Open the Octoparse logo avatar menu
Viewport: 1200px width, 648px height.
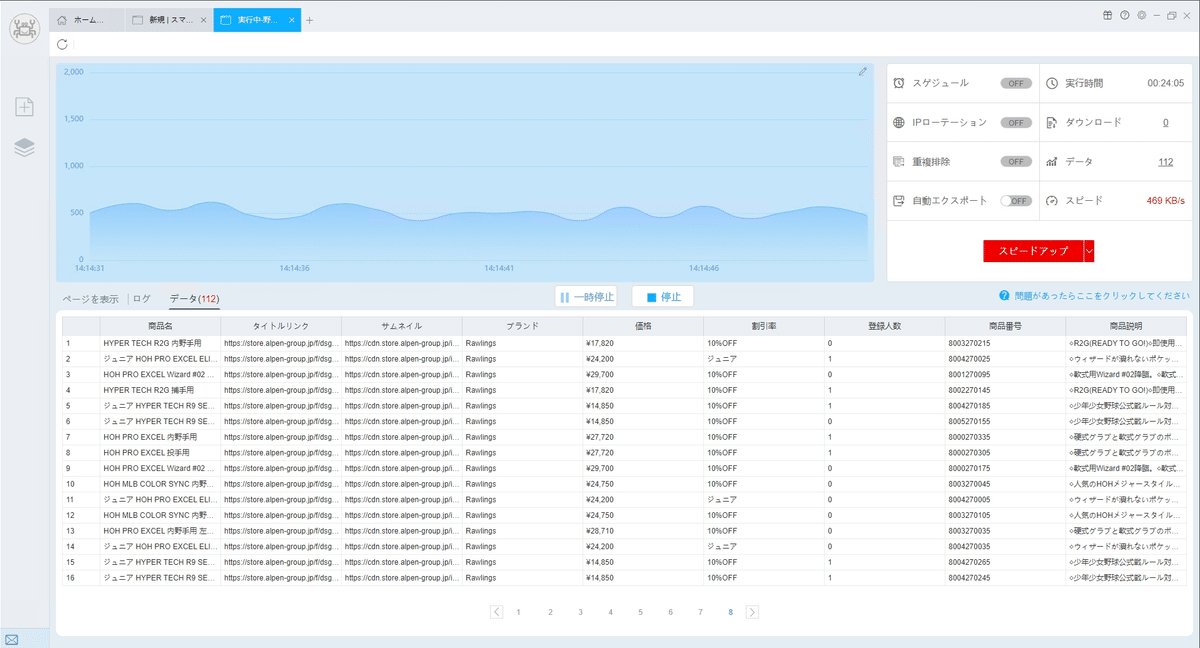24,28
